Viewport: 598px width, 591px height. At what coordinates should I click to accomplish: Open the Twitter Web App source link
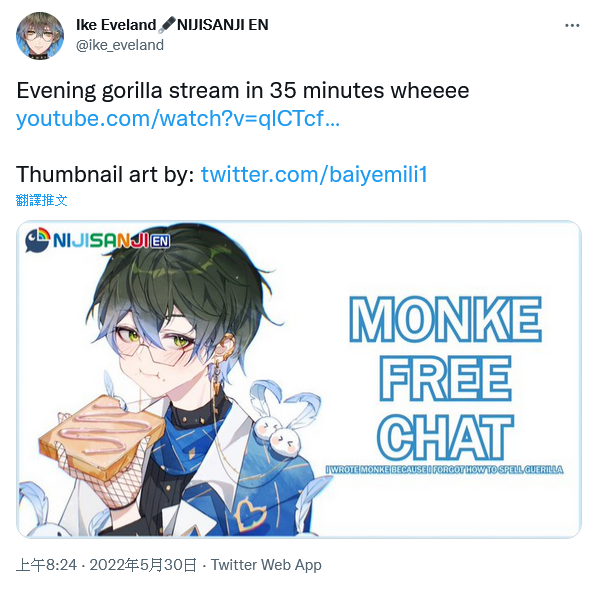(x=266, y=565)
